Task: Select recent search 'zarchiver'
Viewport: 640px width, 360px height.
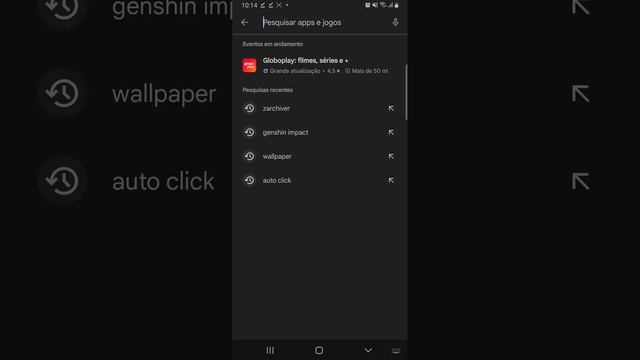Action: click(320, 108)
